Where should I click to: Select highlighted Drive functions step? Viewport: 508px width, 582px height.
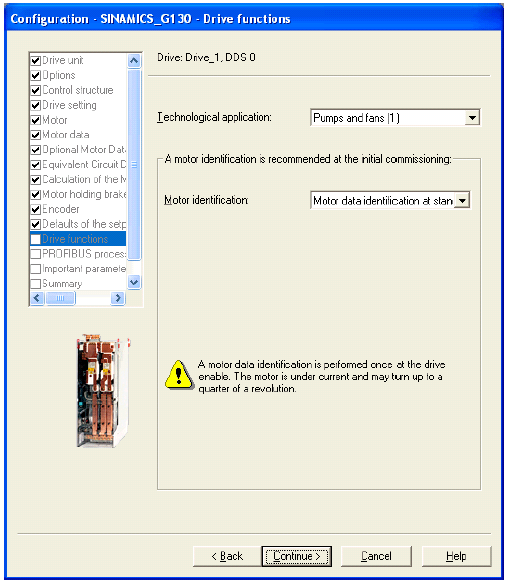pyautogui.click(x=78, y=239)
